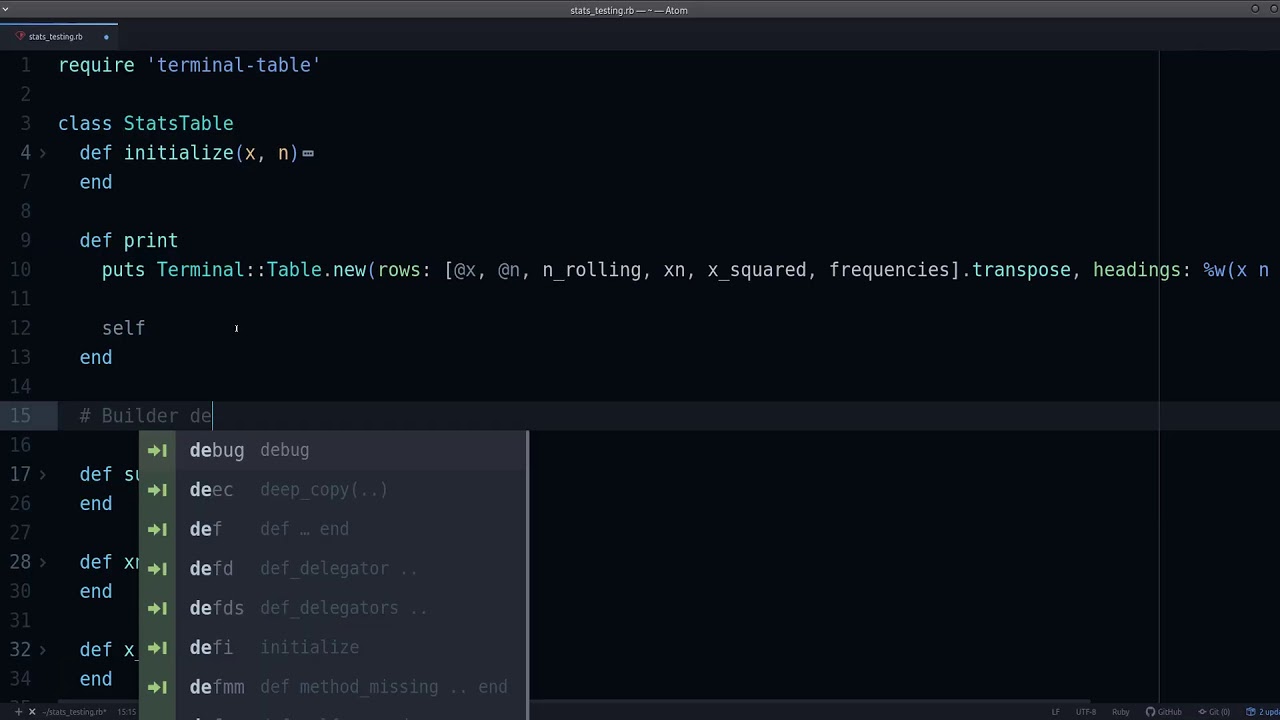Click the plus icon in the status bar
Screen dimensions: 1280x720
point(19,712)
